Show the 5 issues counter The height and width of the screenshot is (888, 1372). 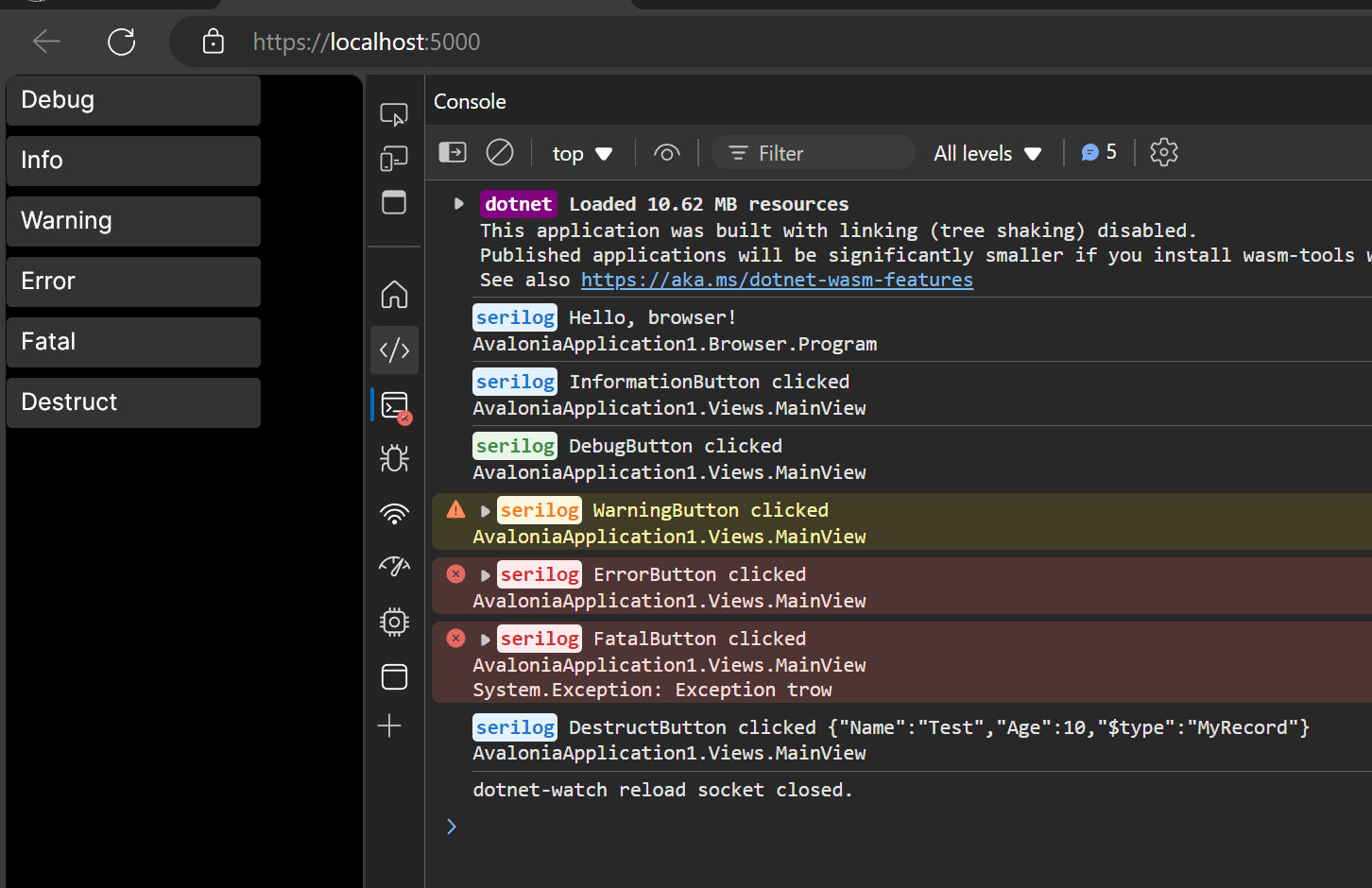tap(1099, 152)
